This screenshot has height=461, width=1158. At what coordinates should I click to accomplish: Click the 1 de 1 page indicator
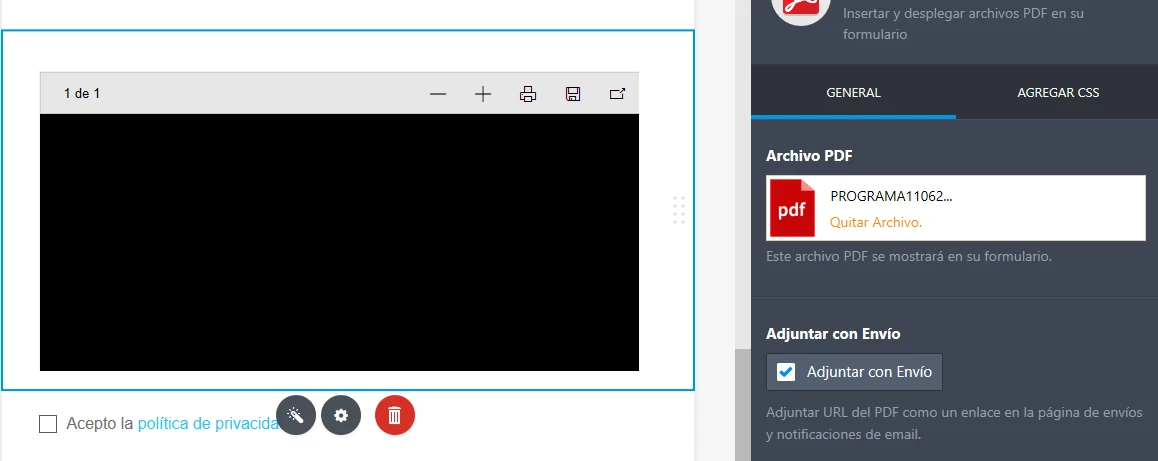pyautogui.click(x=82, y=94)
